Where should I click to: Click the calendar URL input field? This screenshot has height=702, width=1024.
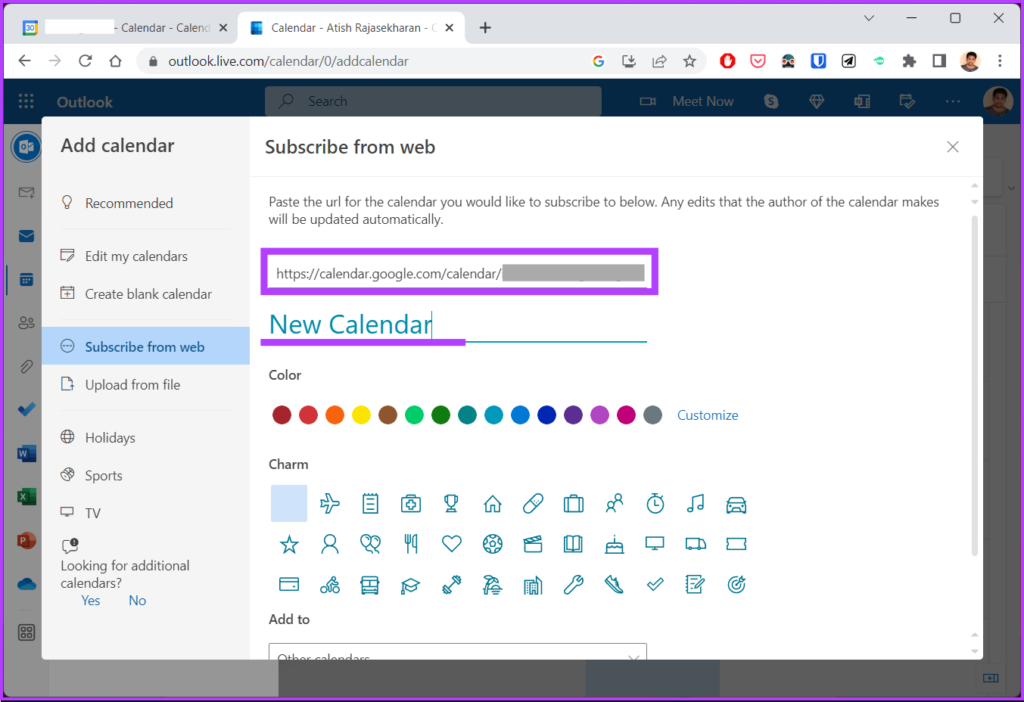pos(460,273)
